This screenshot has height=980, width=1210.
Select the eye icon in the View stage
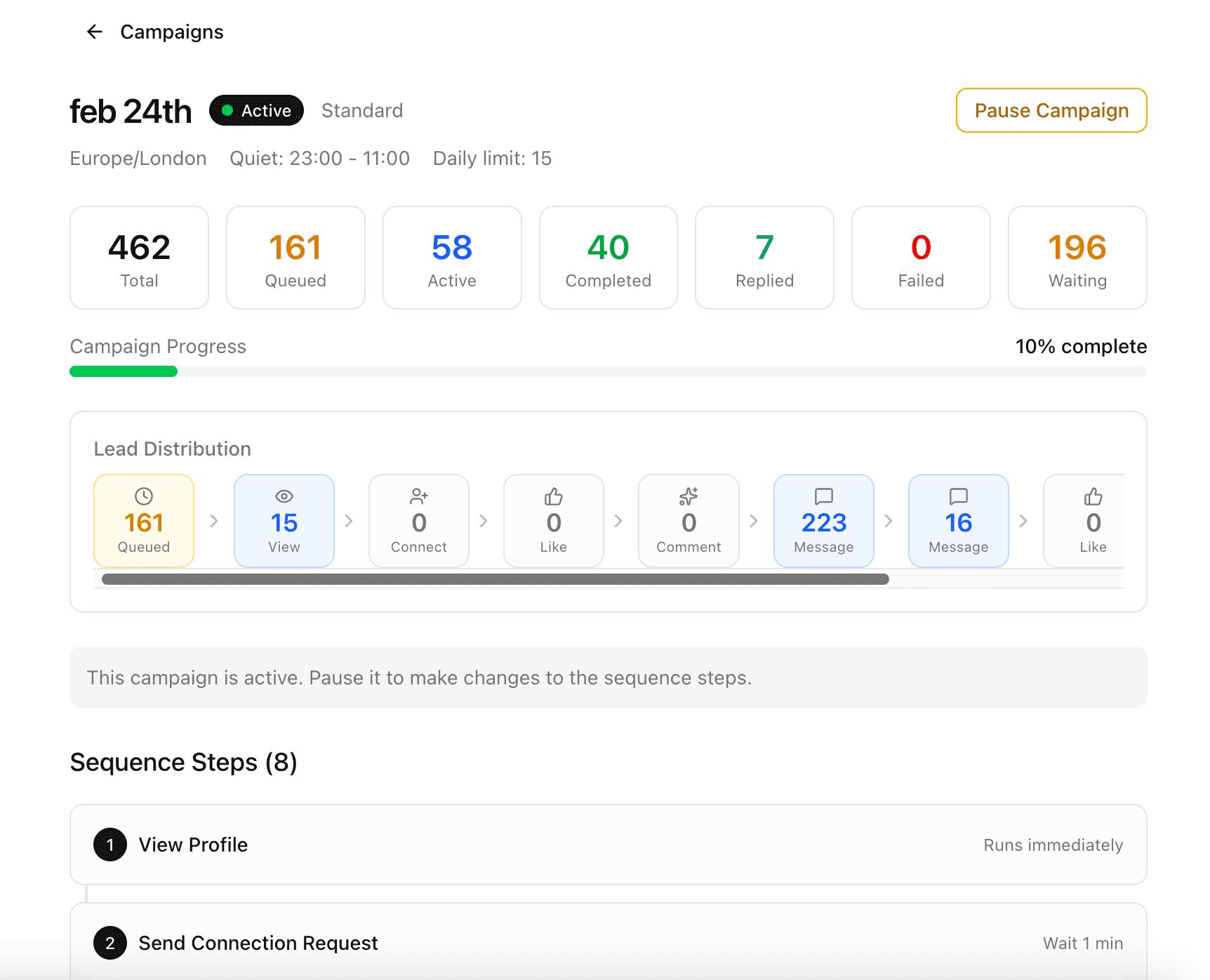pos(284,496)
